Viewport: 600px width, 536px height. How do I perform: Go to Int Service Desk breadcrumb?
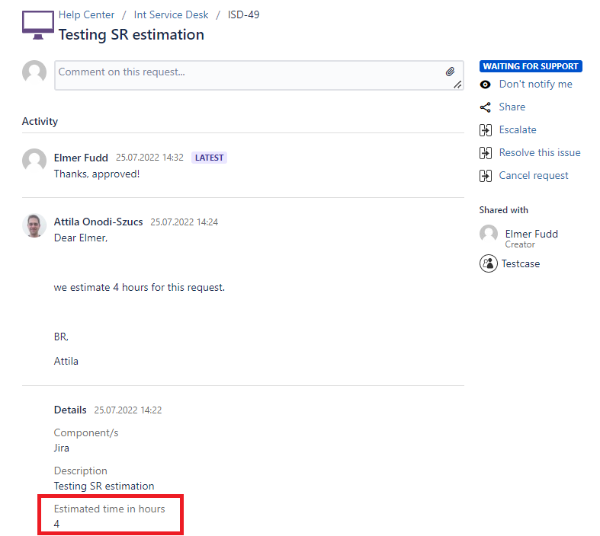171,15
